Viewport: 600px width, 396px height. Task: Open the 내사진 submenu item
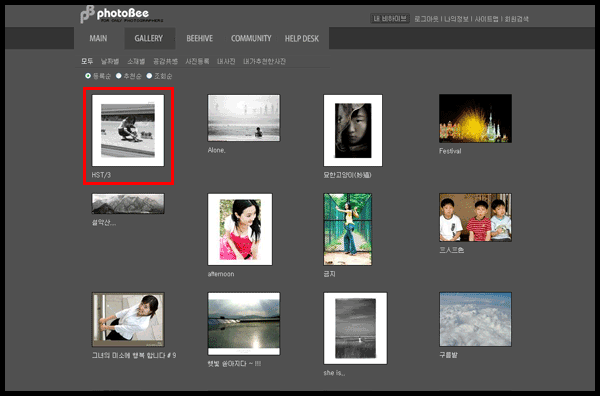coord(226,61)
